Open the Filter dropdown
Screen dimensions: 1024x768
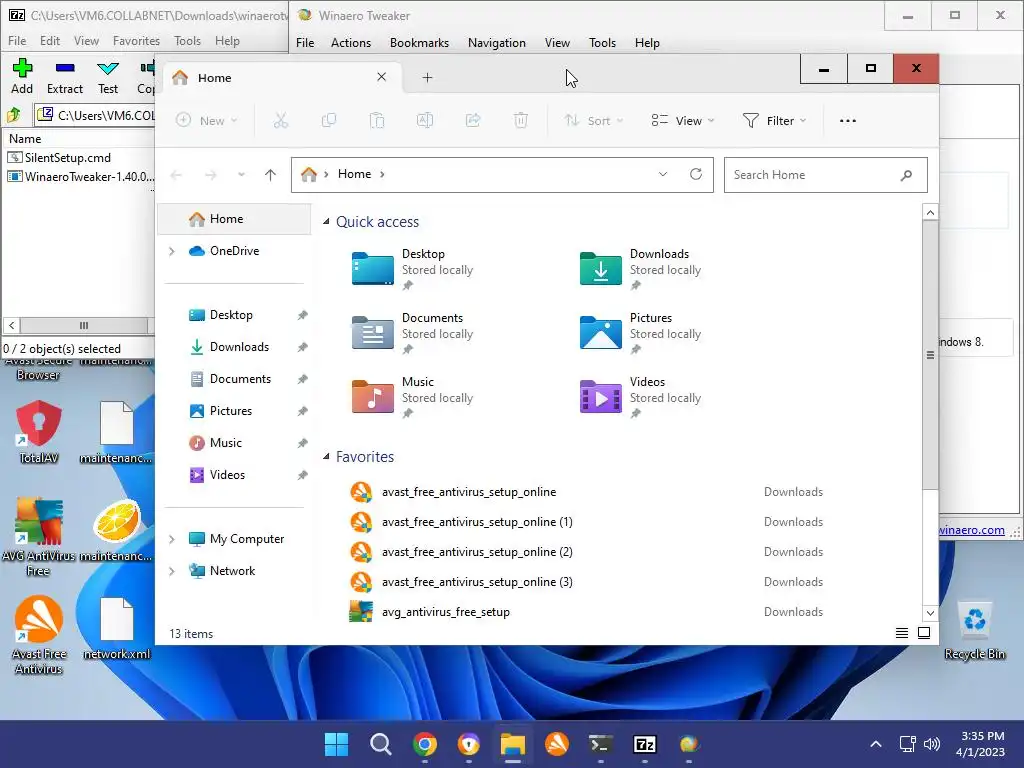(775, 121)
